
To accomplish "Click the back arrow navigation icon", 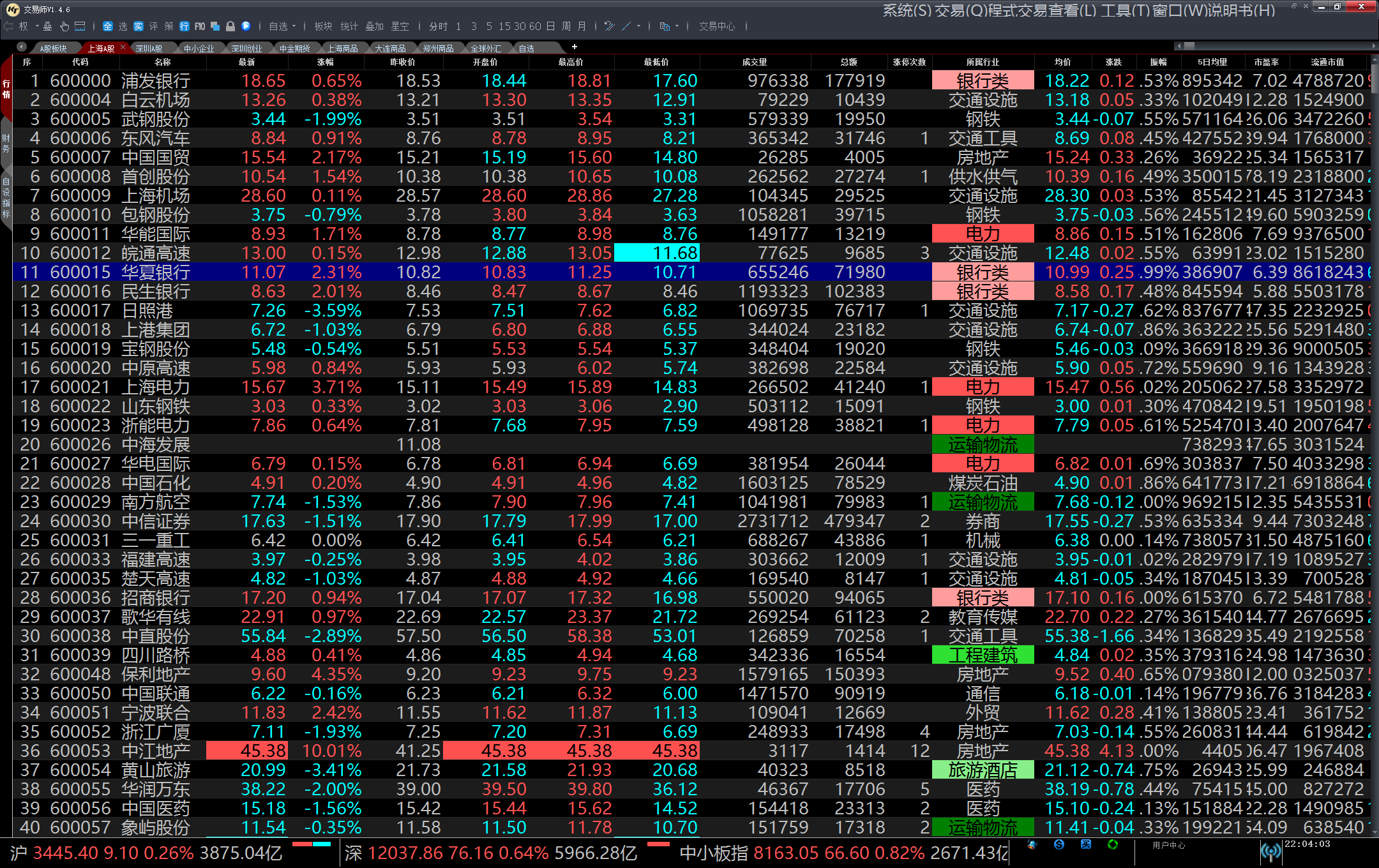I will tap(8, 26).
